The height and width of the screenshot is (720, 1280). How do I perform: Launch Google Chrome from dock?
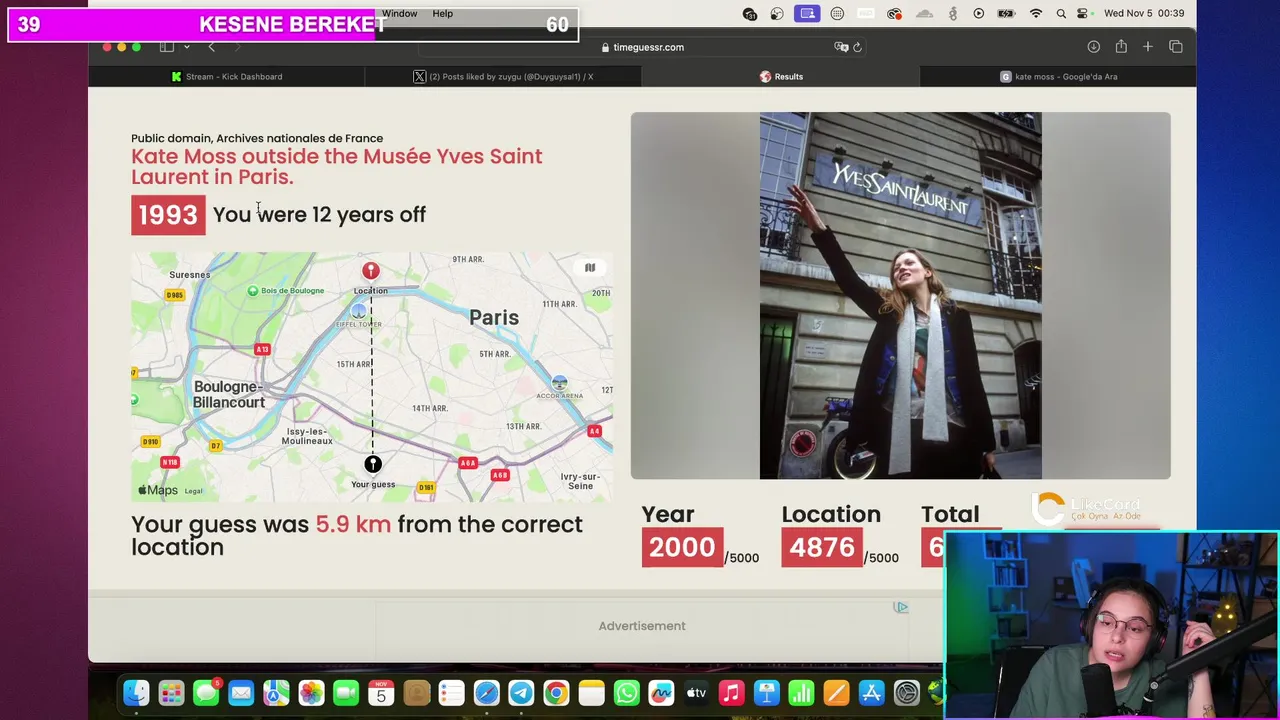tap(556, 692)
